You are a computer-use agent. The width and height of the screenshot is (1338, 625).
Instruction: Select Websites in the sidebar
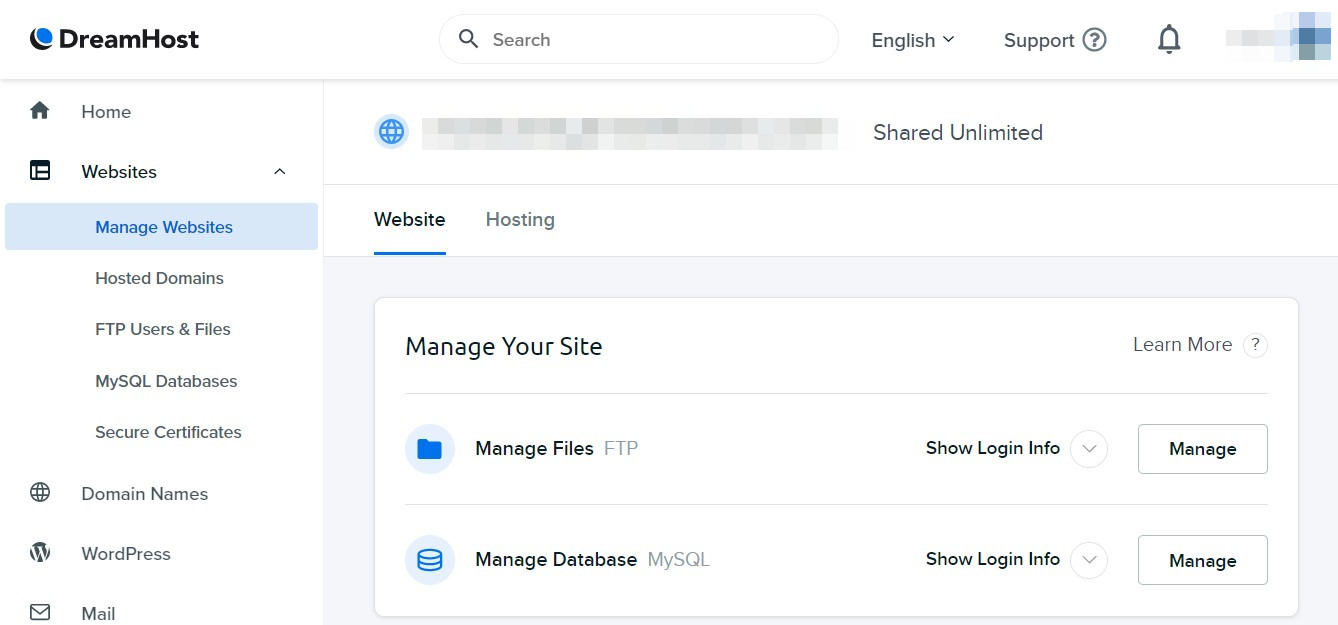coord(119,172)
